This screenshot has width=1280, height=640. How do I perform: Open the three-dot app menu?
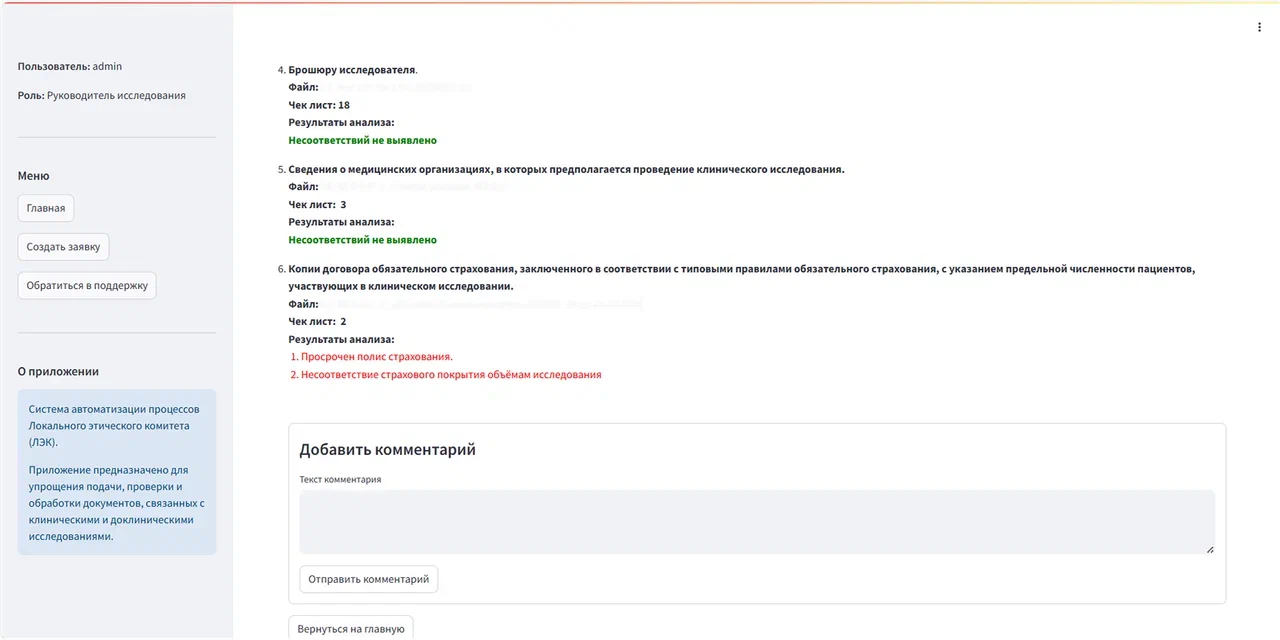(1259, 27)
